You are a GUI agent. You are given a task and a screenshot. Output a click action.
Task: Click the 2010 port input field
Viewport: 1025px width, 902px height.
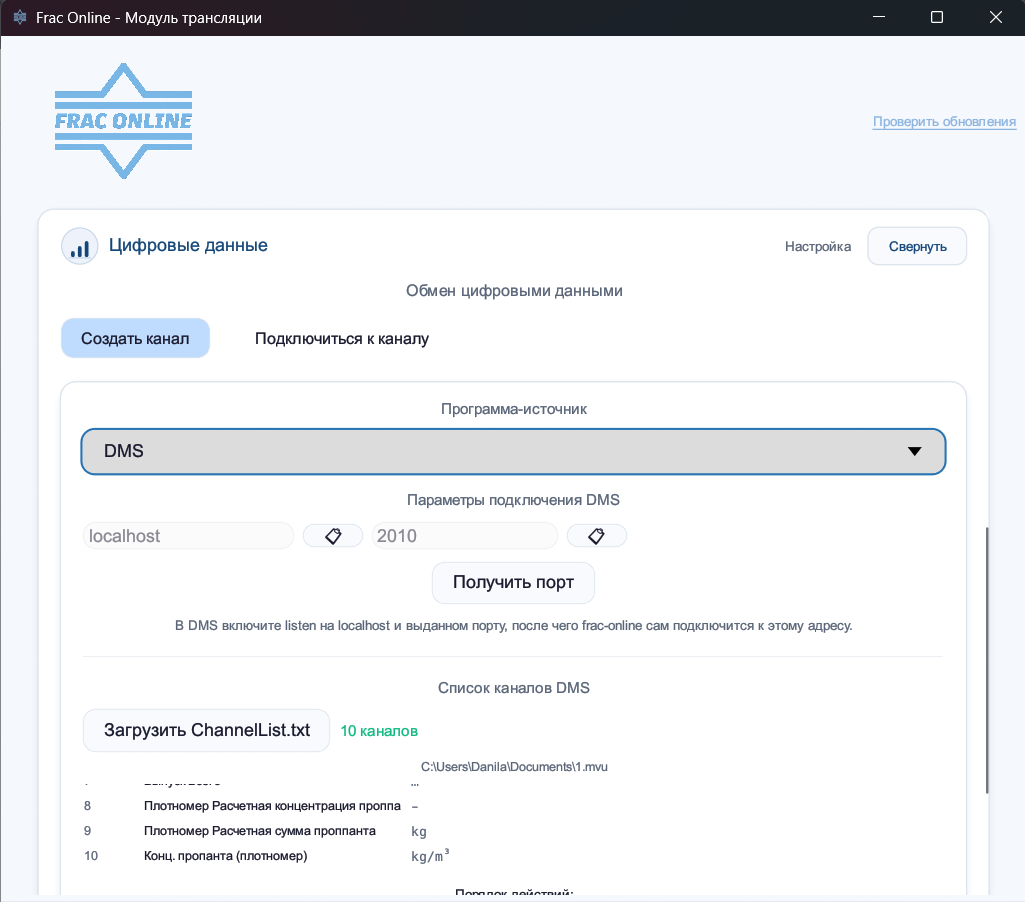(x=464, y=536)
